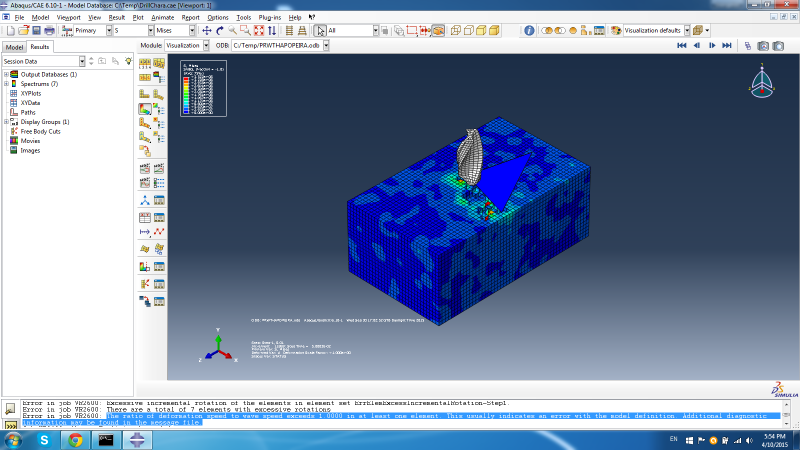Viewport: 800px width, 450px height.
Task: Expand the Output Databases (1) node
Action: pos(7,74)
